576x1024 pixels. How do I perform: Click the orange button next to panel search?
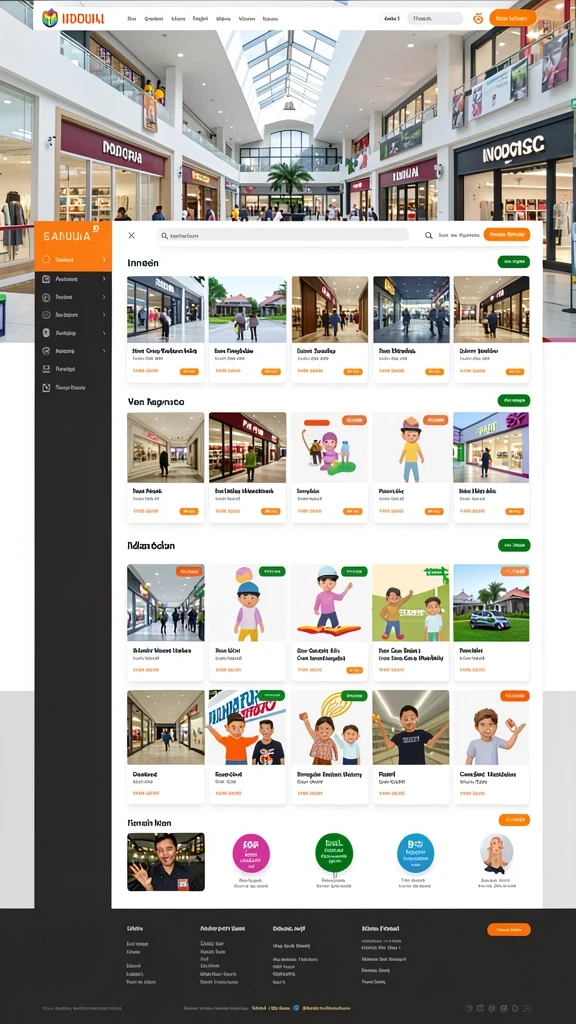(506, 234)
